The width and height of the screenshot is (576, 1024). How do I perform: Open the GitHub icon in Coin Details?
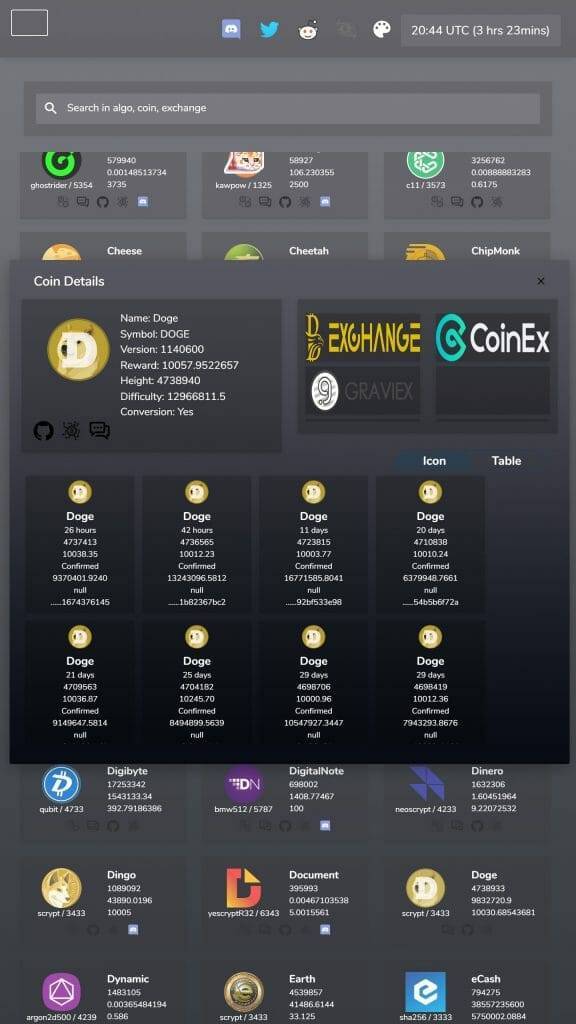click(x=43, y=430)
